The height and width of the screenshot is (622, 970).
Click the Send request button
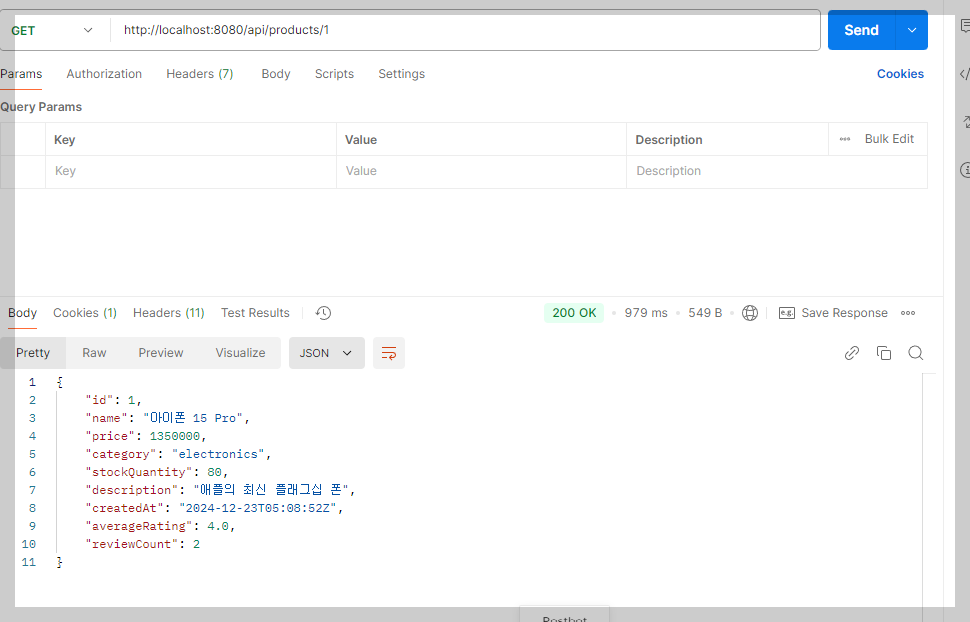(x=861, y=30)
